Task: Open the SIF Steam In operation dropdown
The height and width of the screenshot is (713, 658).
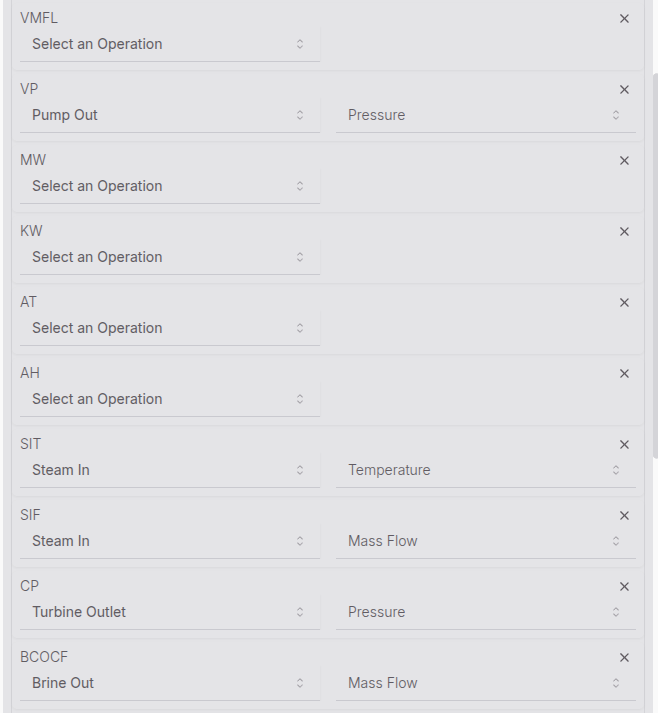Action: [x=169, y=542]
